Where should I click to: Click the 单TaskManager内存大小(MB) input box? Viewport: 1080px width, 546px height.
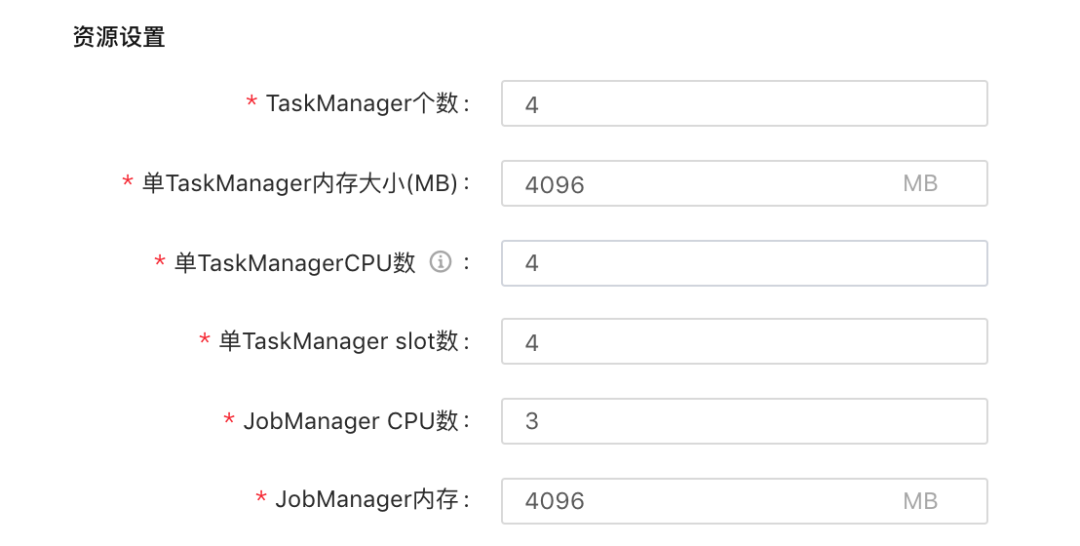(x=700, y=184)
